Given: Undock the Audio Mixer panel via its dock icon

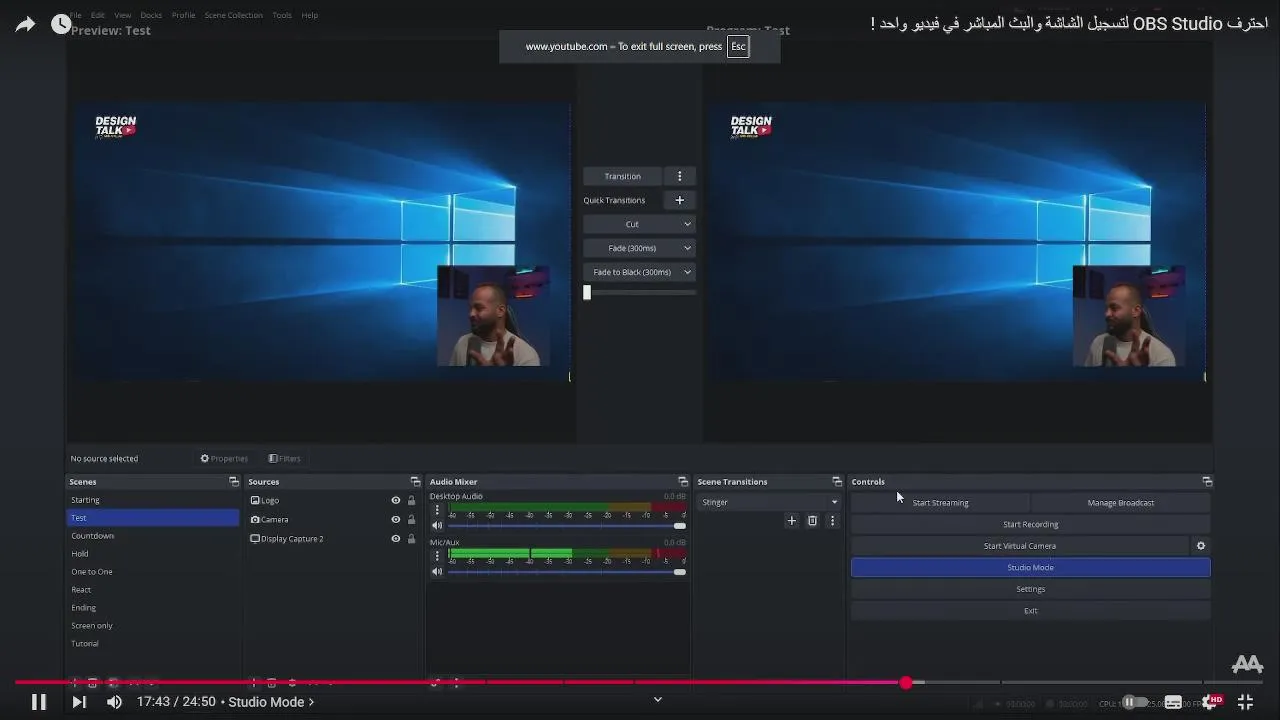Looking at the screenshot, I should (x=683, y=482).
